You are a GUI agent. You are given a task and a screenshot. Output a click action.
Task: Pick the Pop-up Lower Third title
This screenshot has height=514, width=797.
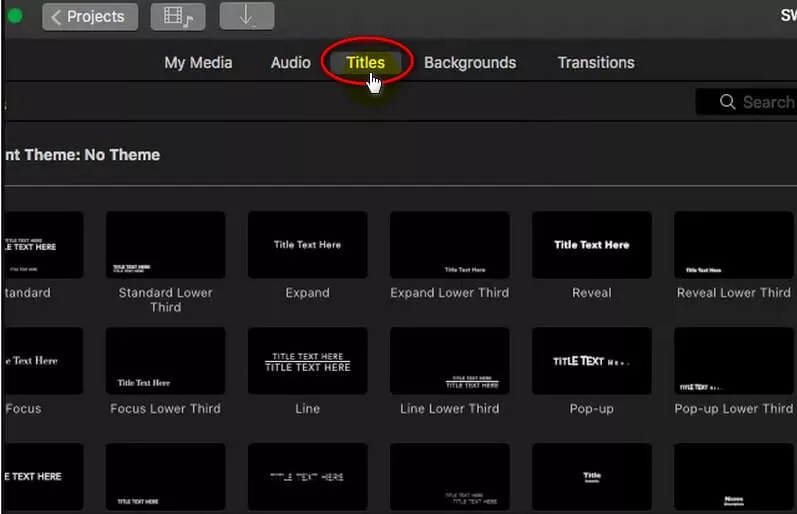click(733, 360)
